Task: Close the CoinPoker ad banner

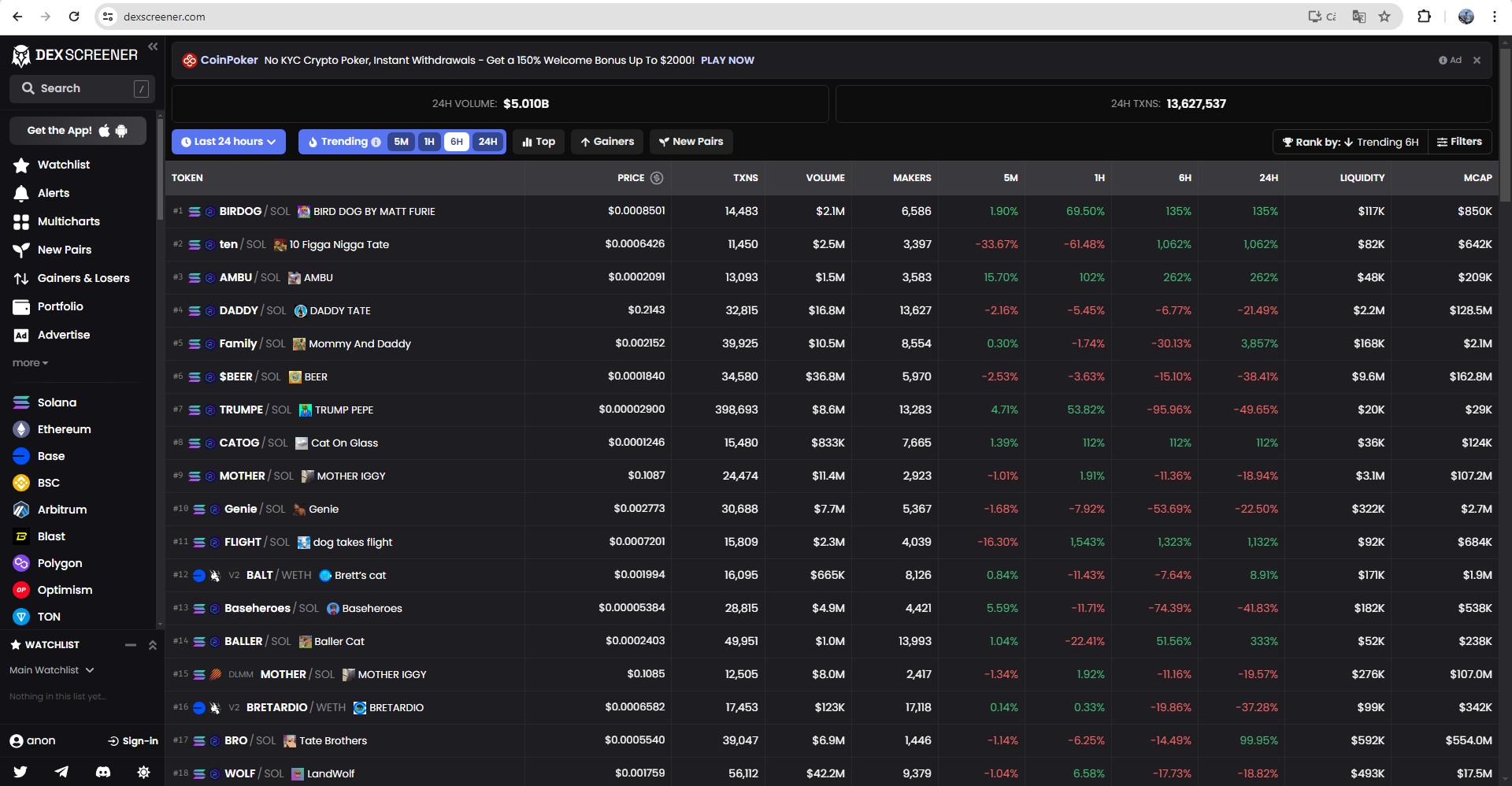Action: 1477,61
